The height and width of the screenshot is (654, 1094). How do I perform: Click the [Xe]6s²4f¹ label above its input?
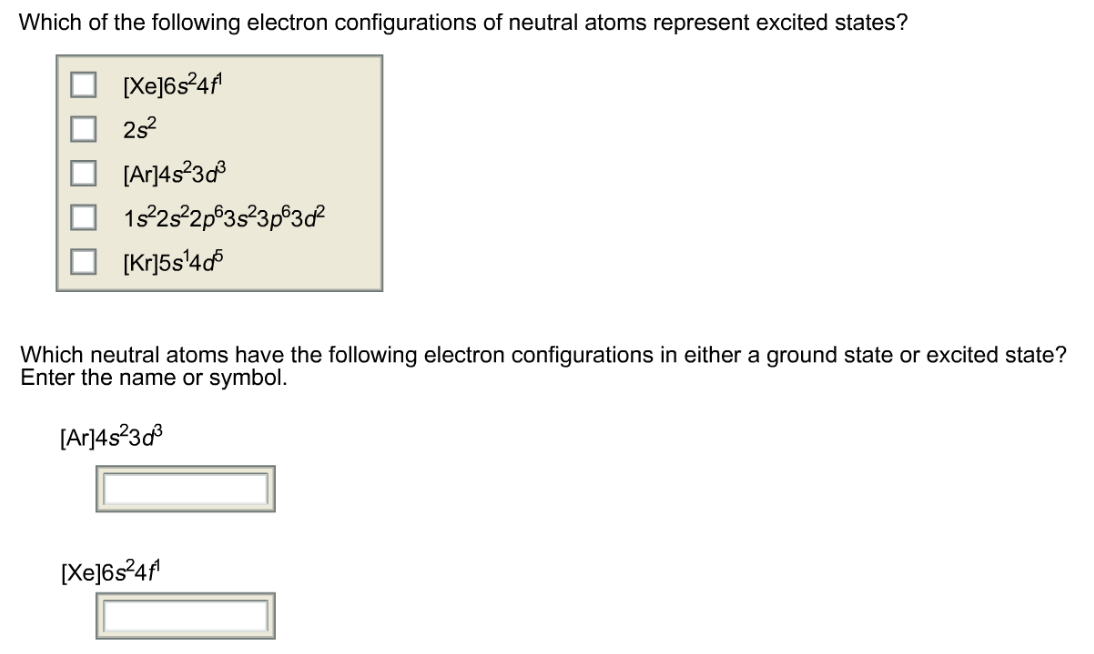[x=110, y=570]
